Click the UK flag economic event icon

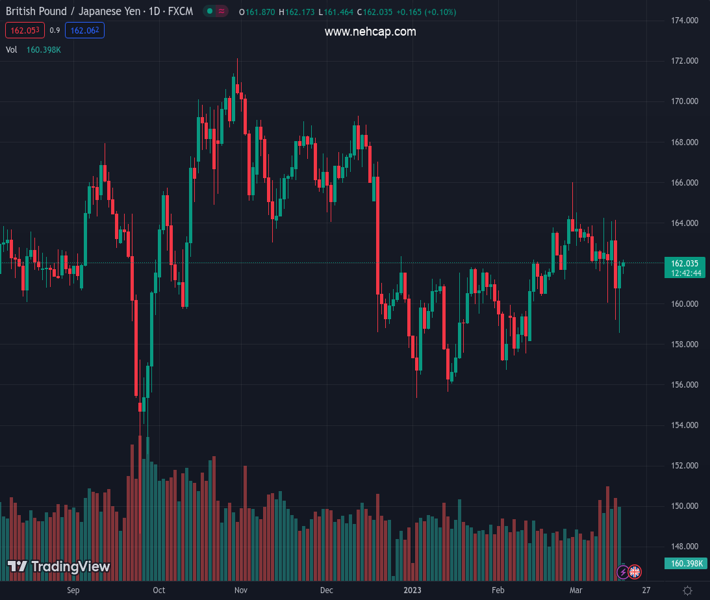coord(635,572)
